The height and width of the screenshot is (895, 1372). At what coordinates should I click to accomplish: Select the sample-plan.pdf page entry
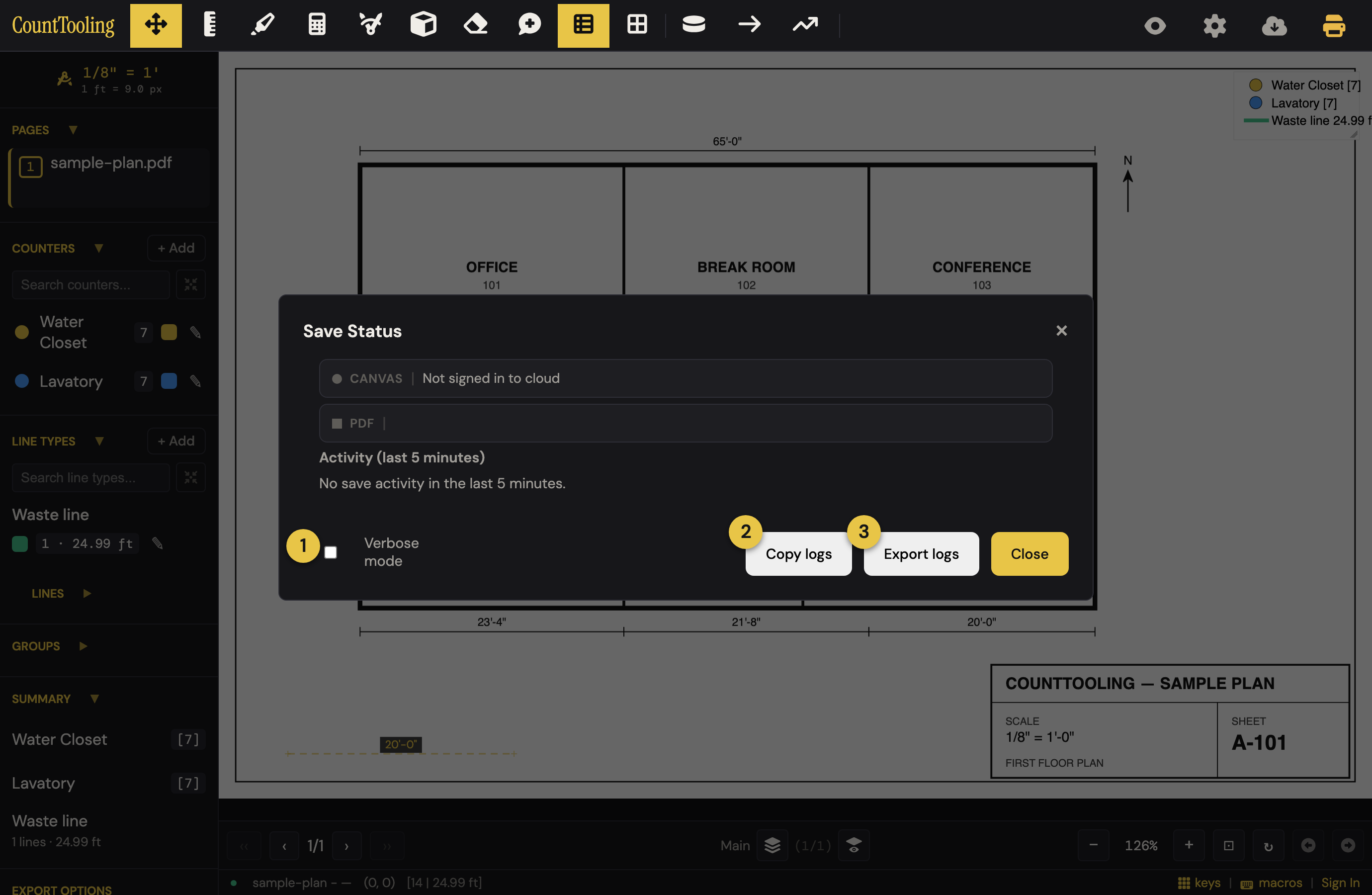(109, 178)
